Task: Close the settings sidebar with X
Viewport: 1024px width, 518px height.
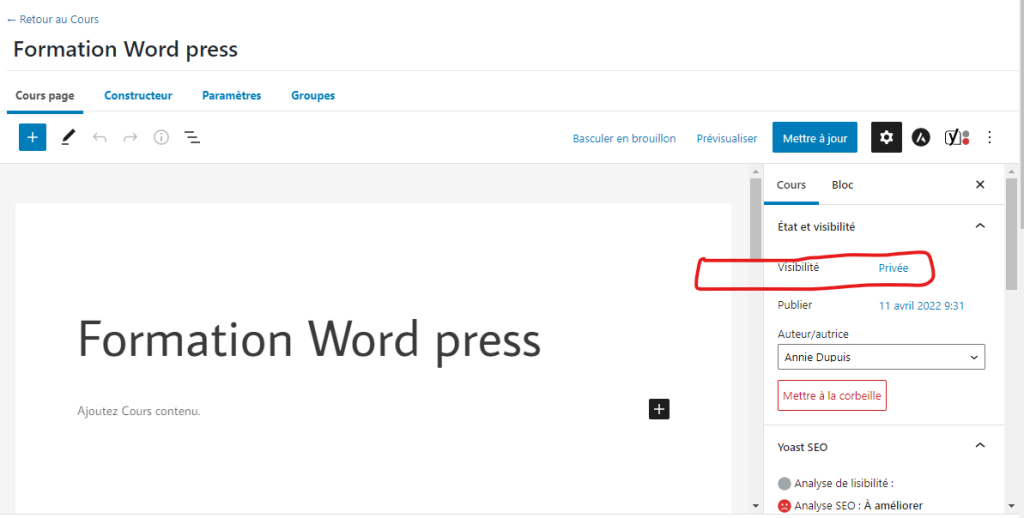Action: click(980, 185)
